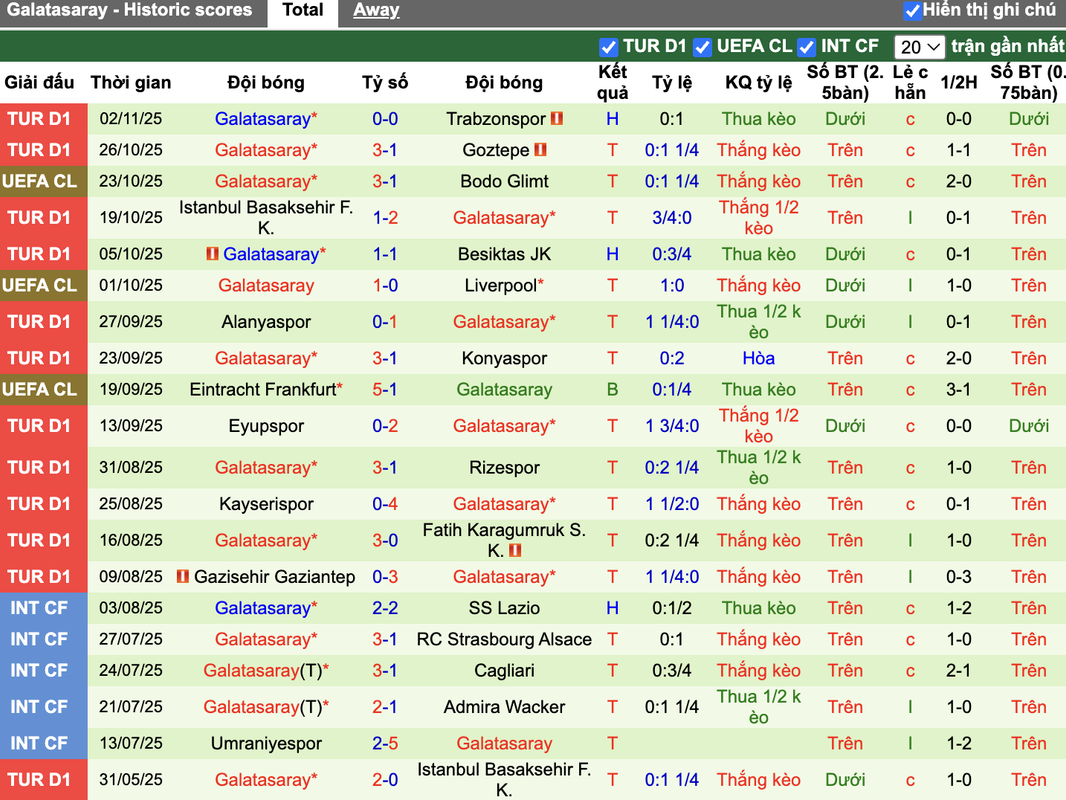The width and height of the screenshot is (1066, 800).
Task: Click the 2-2 score against SS Lazio
Action: click(x=385, y=608)
